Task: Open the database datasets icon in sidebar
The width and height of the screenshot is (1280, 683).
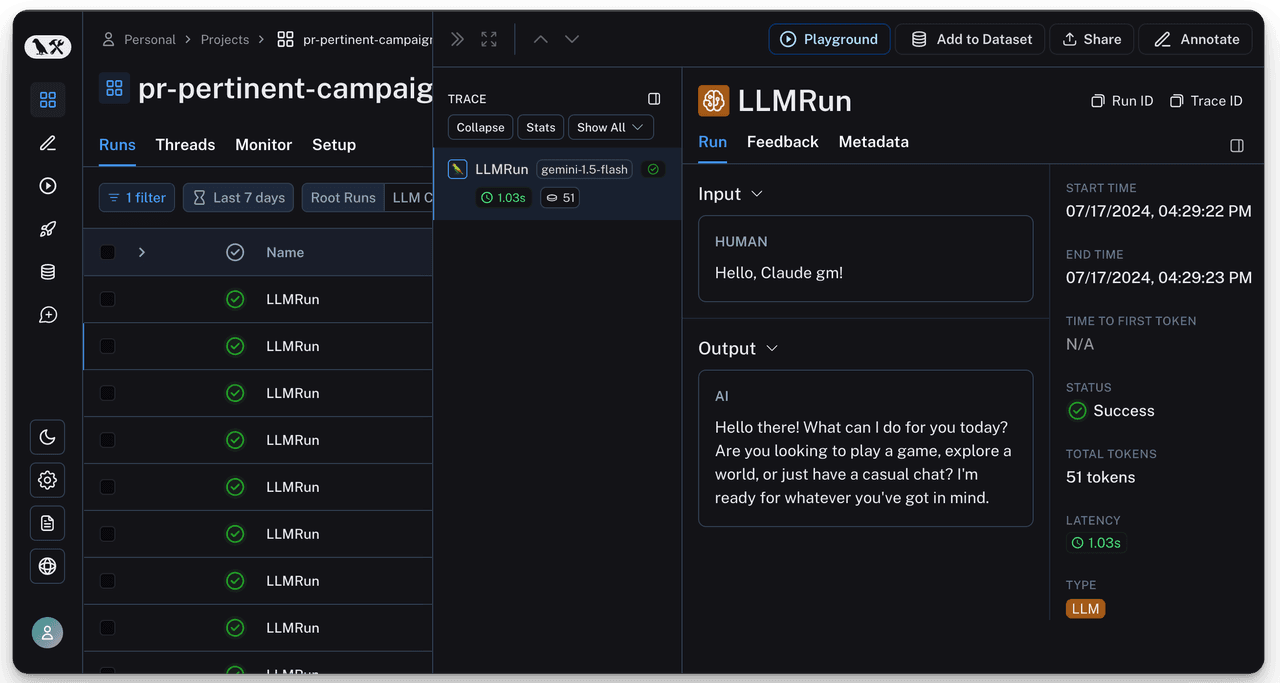Action: 47,272
